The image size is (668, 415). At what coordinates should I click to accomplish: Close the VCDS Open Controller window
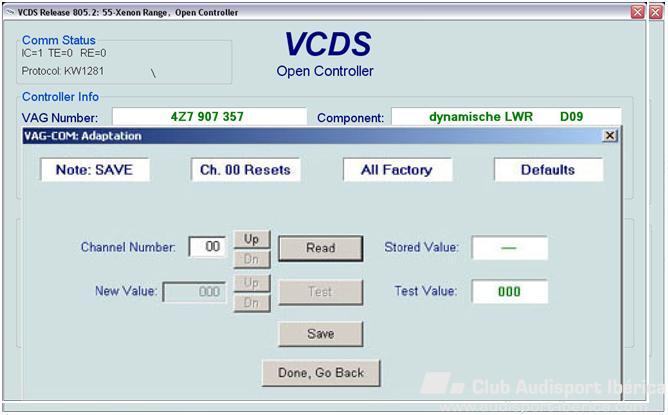coord(637,12)
